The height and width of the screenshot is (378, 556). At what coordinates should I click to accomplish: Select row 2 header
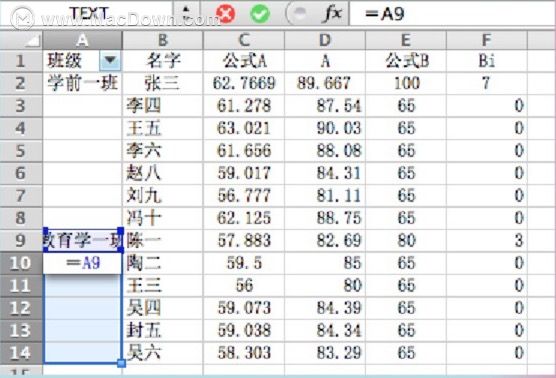21,83
